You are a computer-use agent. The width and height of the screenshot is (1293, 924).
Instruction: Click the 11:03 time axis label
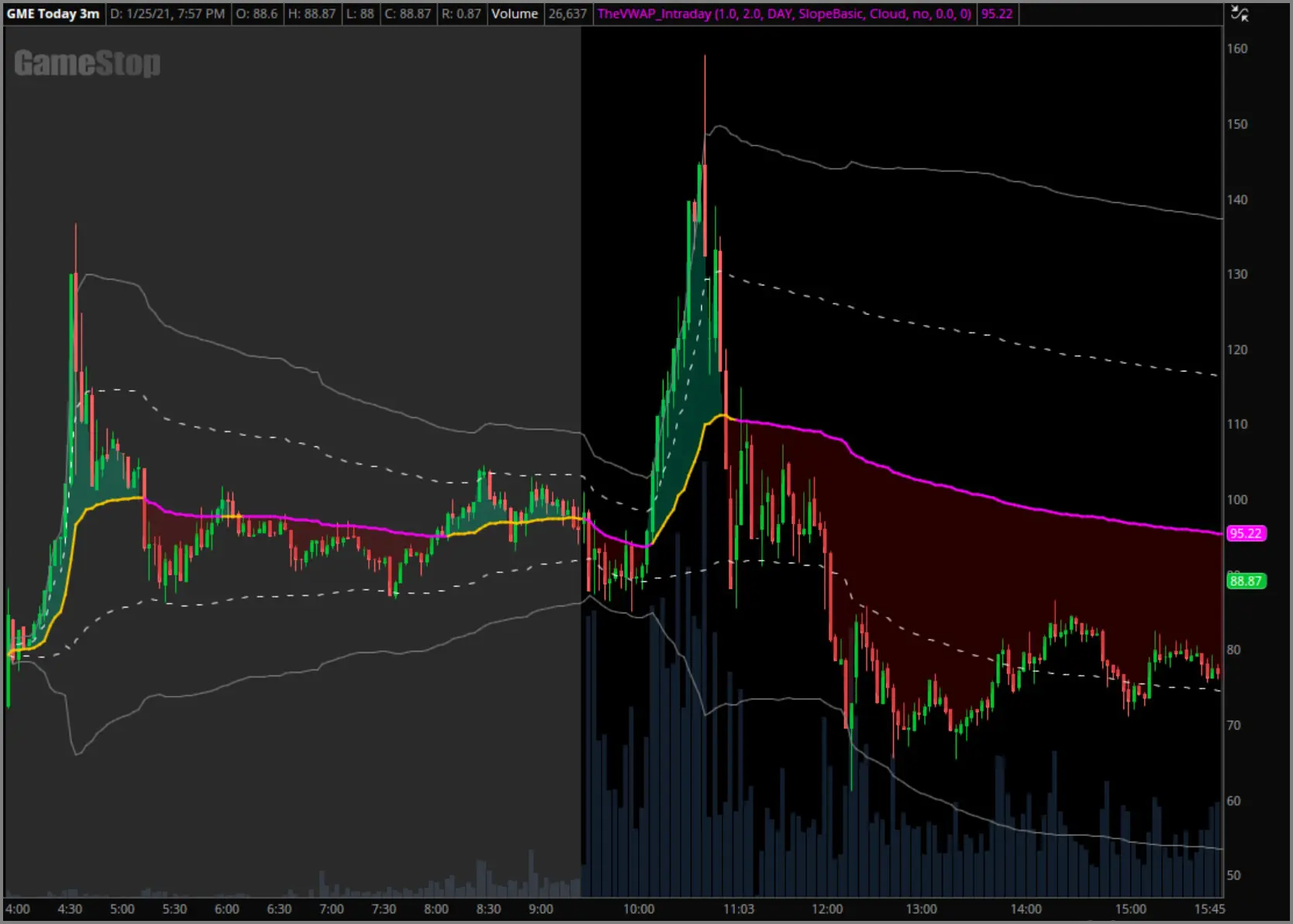point(739,909)
